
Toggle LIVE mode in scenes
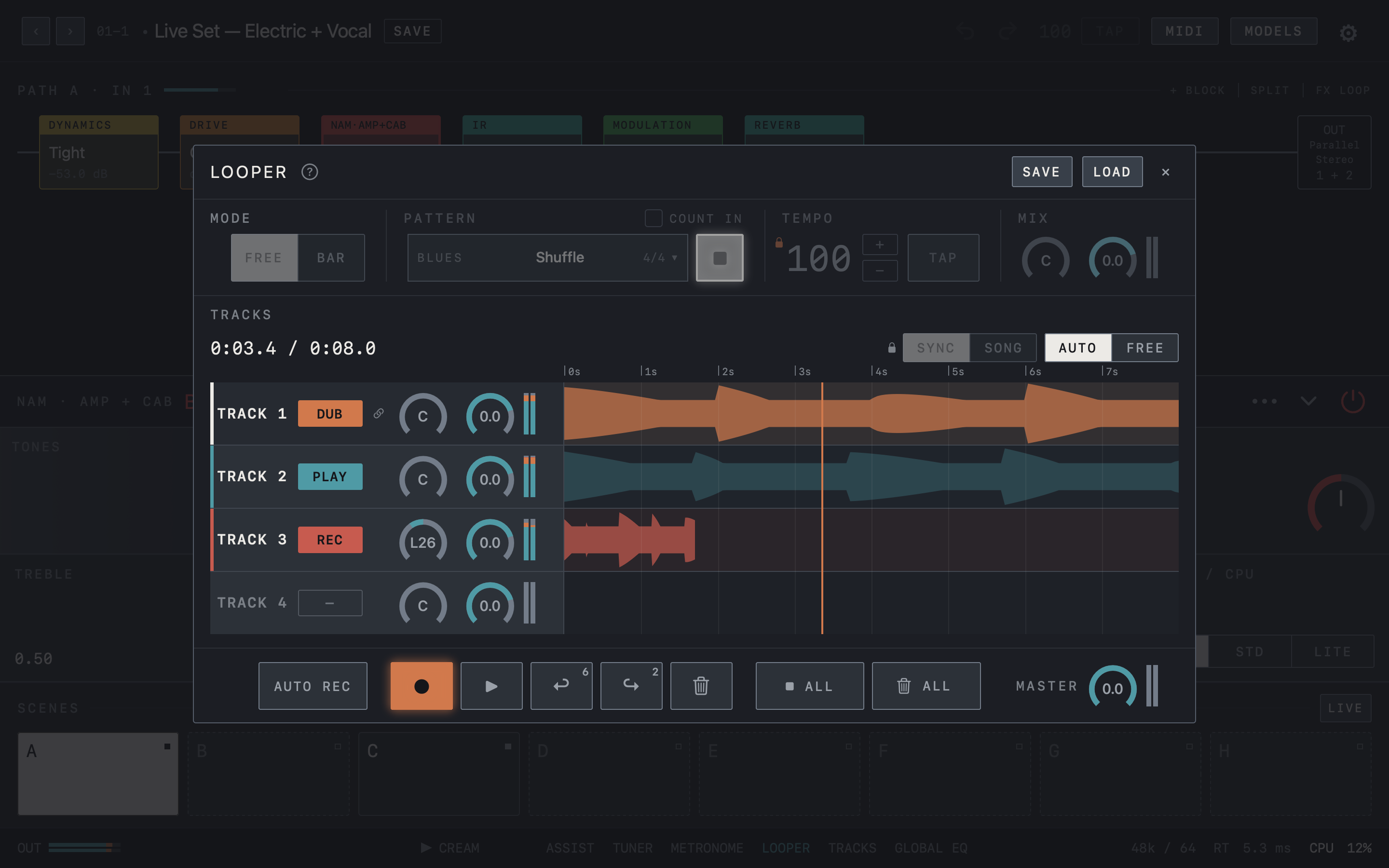coord(1346,708)
